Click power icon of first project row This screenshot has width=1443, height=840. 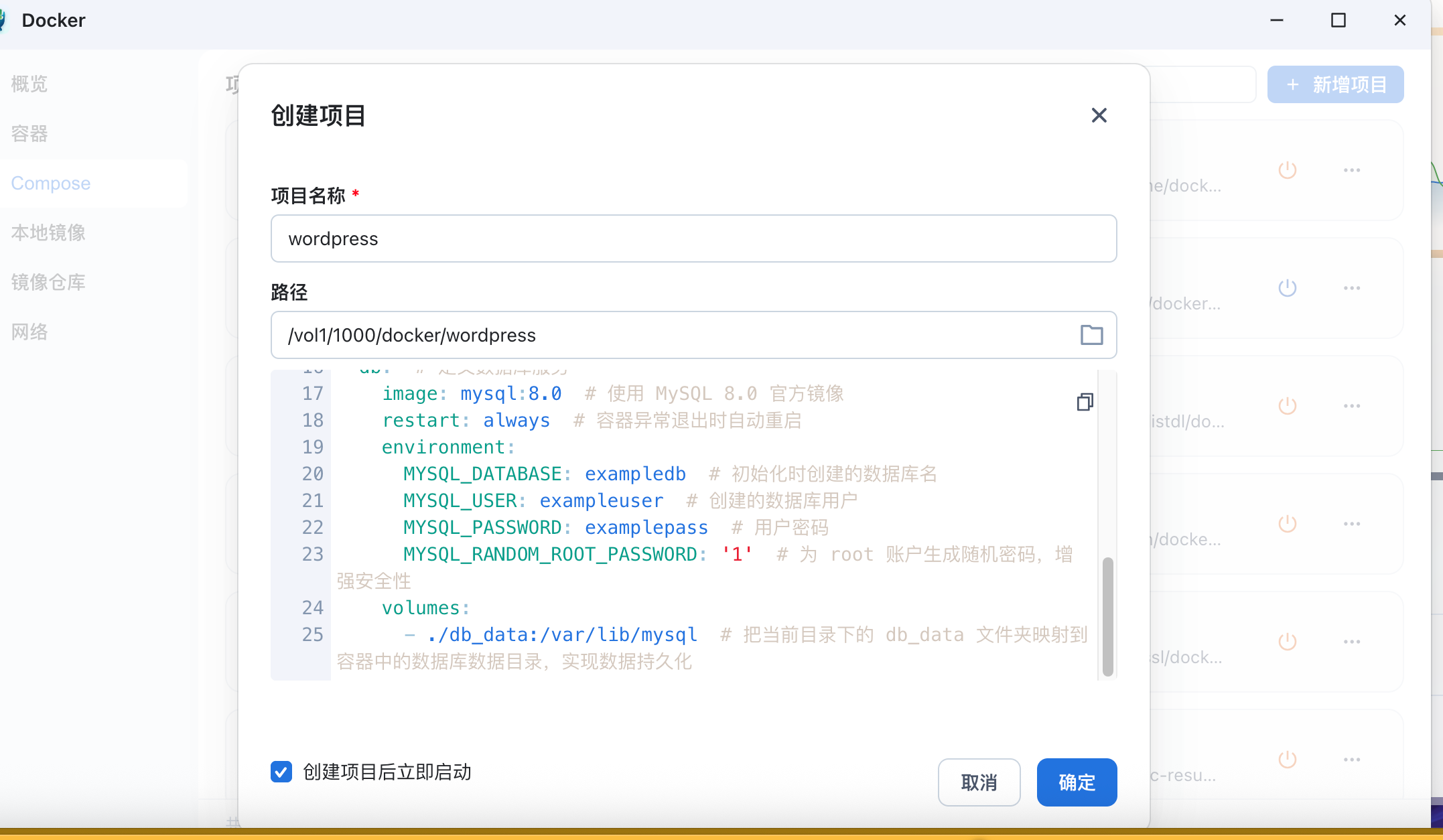point(1287,170)
